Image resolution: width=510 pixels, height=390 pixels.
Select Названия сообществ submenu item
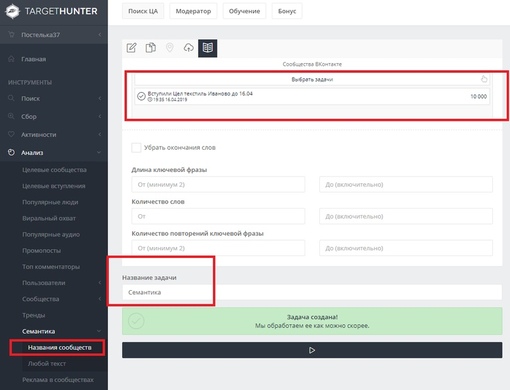pos(59,347)
